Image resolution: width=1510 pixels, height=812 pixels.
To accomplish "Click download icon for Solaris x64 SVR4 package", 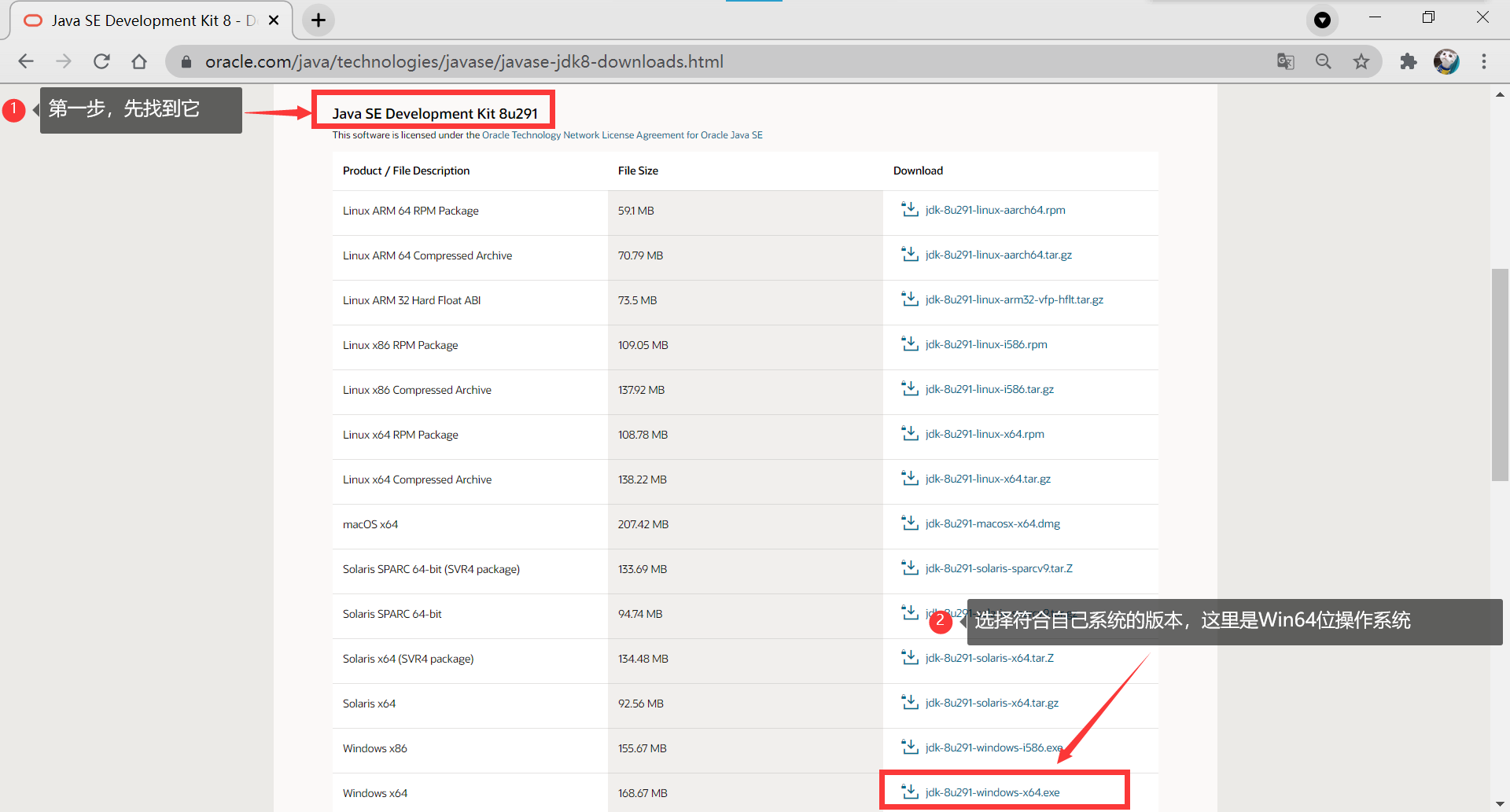I will (910, 657).
